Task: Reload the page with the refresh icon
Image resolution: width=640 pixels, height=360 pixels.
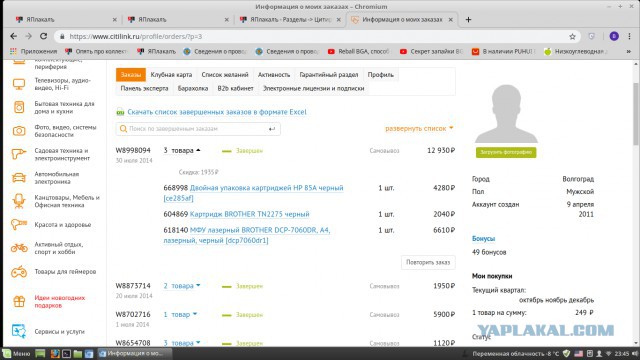Action: tap(44, 36)
